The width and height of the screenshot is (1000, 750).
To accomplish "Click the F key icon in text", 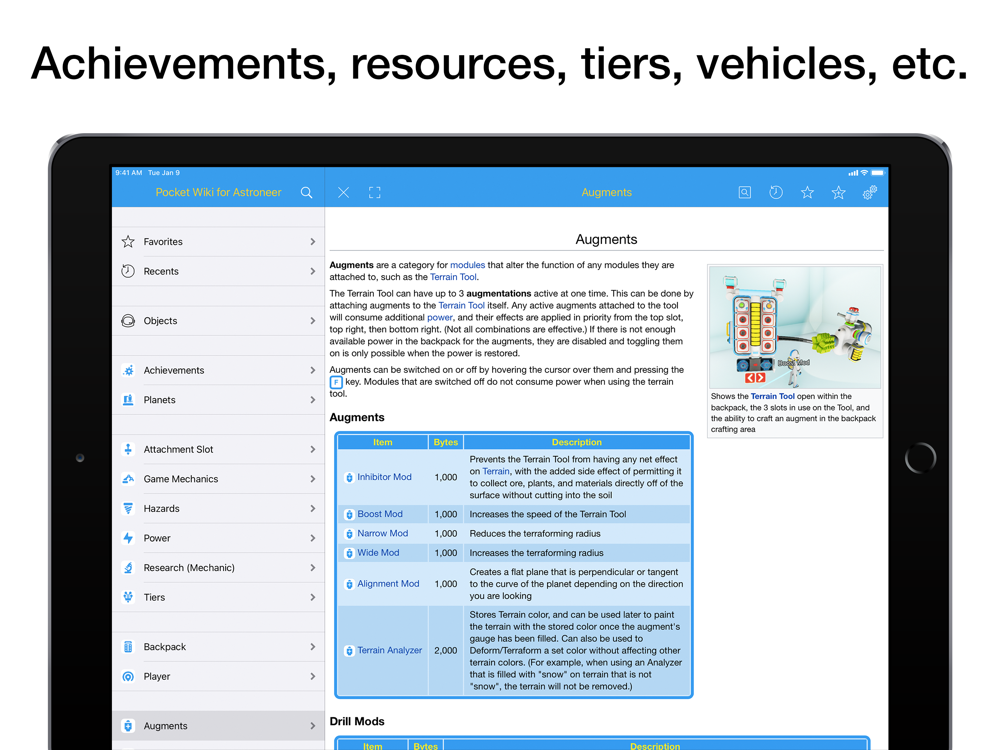I will tap(336, 382).
